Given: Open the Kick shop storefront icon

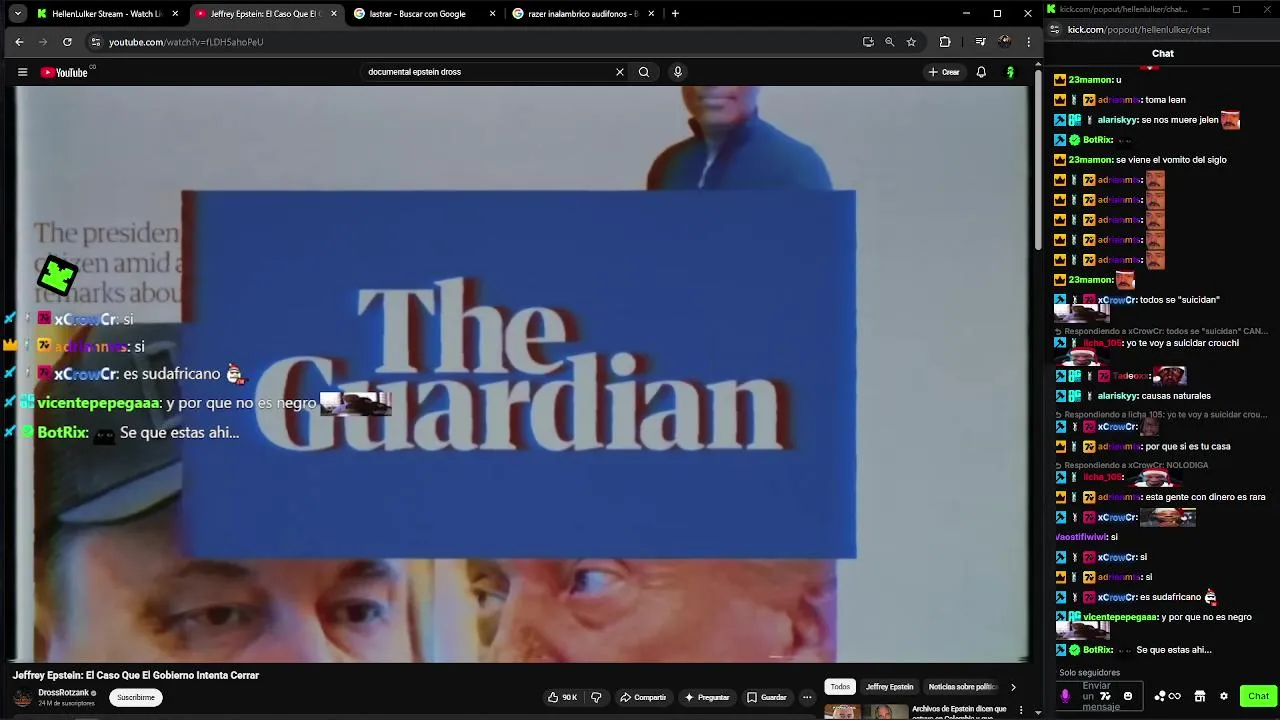Looking at the screenshot, I should [1200, 696].
